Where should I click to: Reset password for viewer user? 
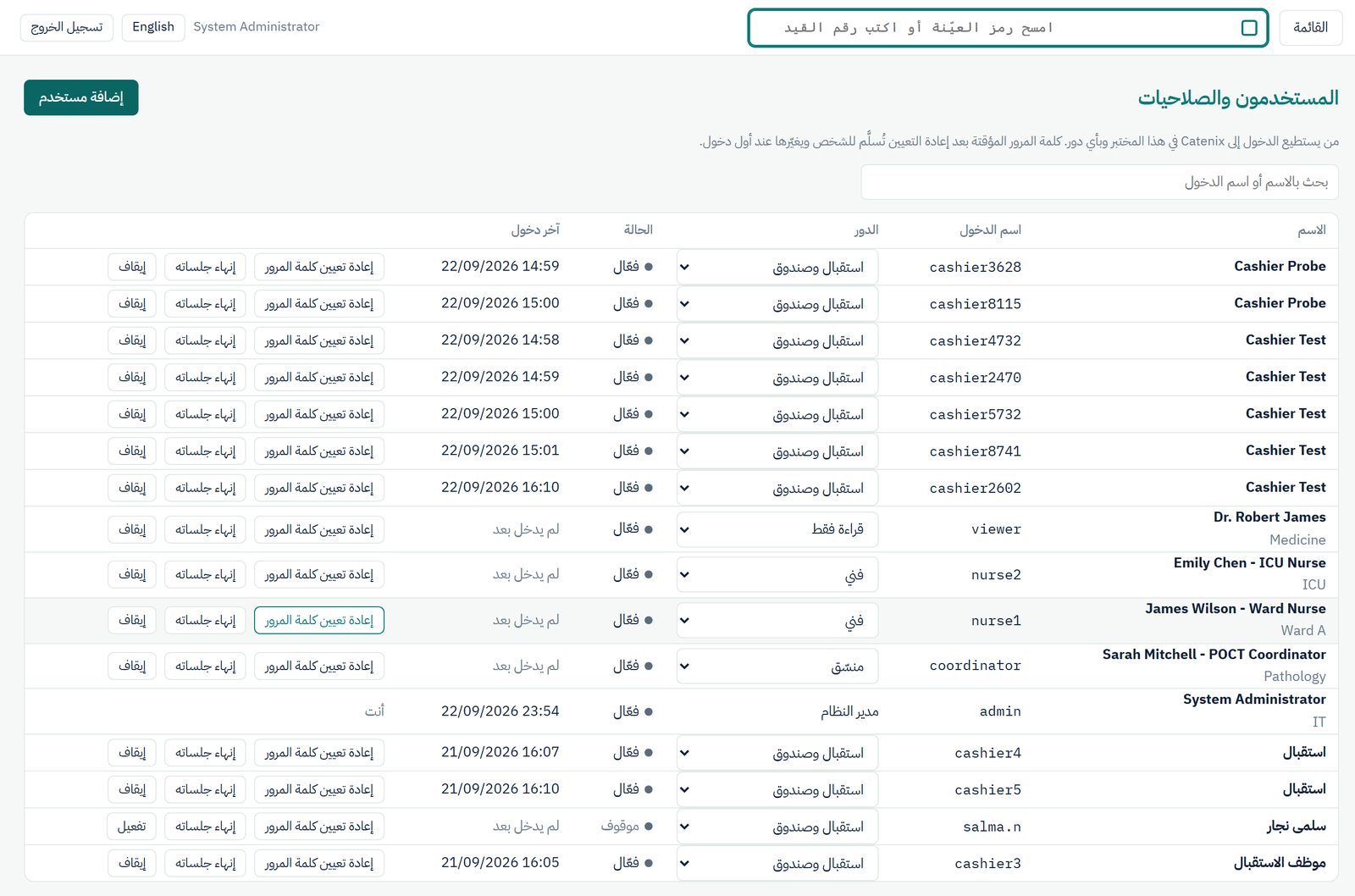[x=319, y=530]
